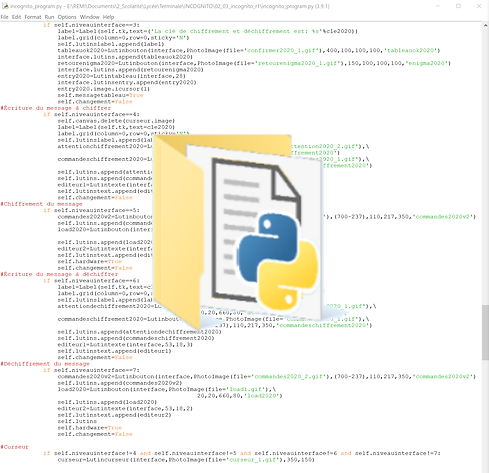Click the comment '#Déchiffrement du message'

(x=45, y=364)
